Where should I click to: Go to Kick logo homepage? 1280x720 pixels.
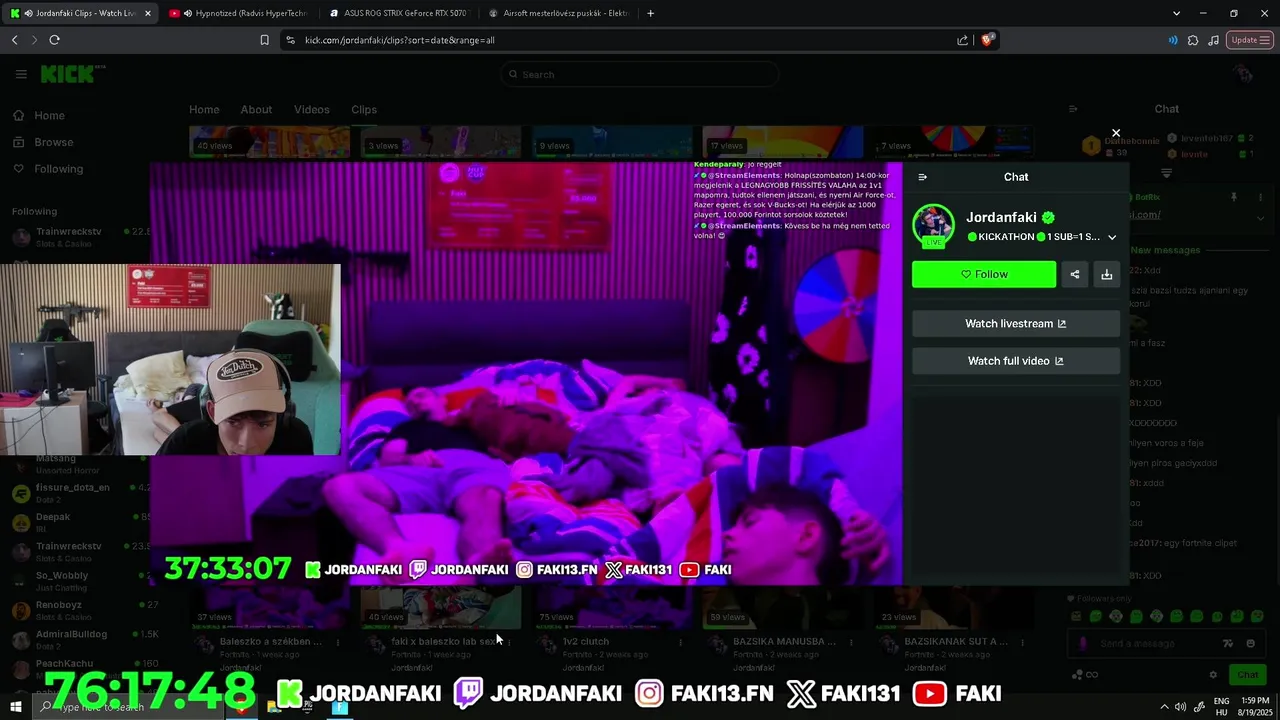[x=68, y=74]
